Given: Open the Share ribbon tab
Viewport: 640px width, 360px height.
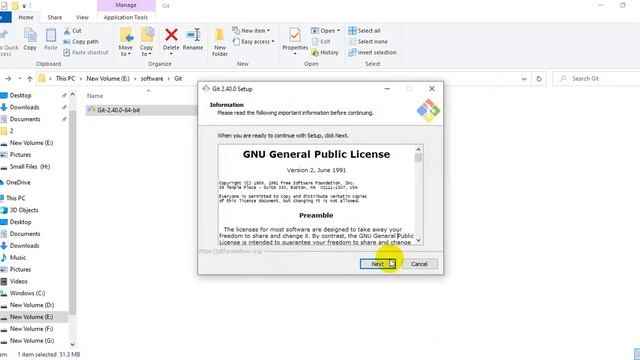Looking at the screenshot, I should pyautogui.click(x=55, y=17).
